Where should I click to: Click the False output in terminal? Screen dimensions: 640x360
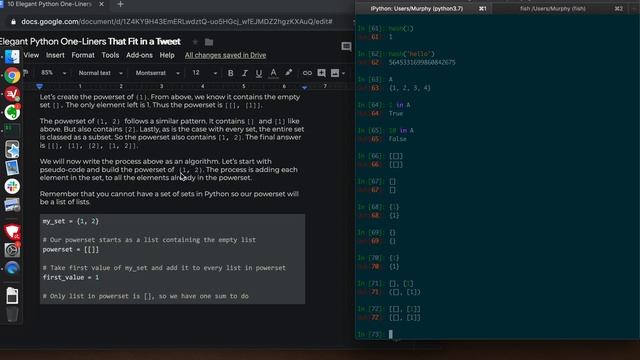pos(398,139)
